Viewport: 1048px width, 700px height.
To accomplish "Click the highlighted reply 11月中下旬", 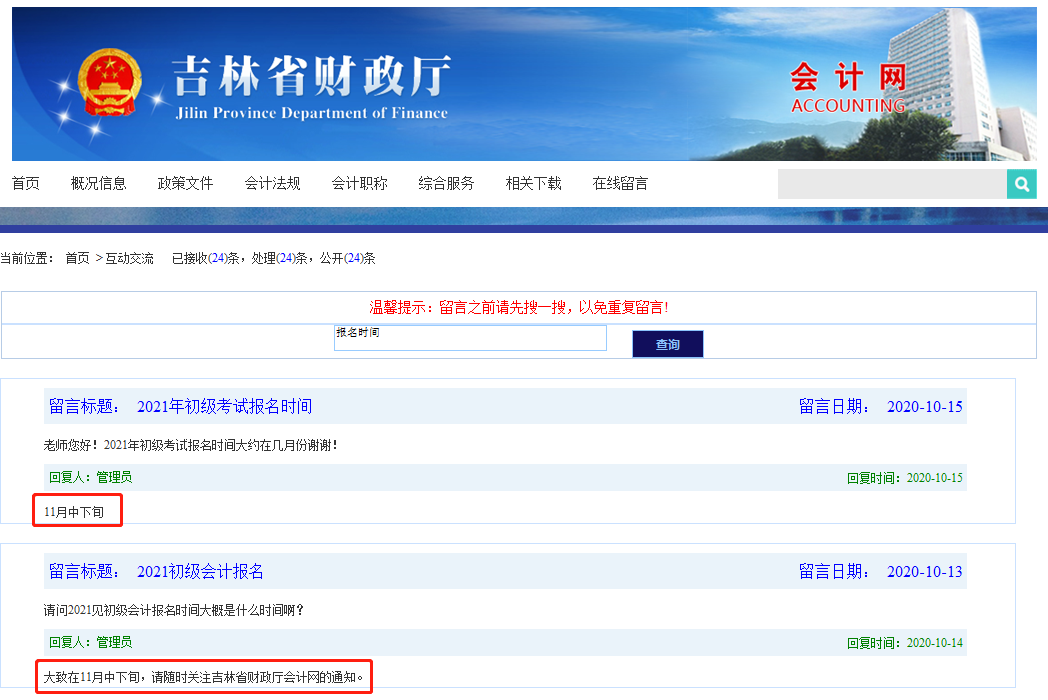I will pos(76,512).
